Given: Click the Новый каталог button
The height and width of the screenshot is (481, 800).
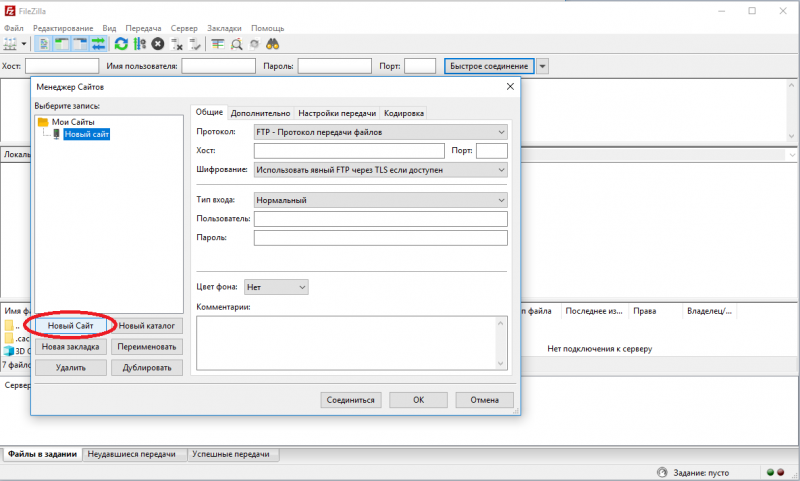Looking at the screenshot, I should 147,325.
